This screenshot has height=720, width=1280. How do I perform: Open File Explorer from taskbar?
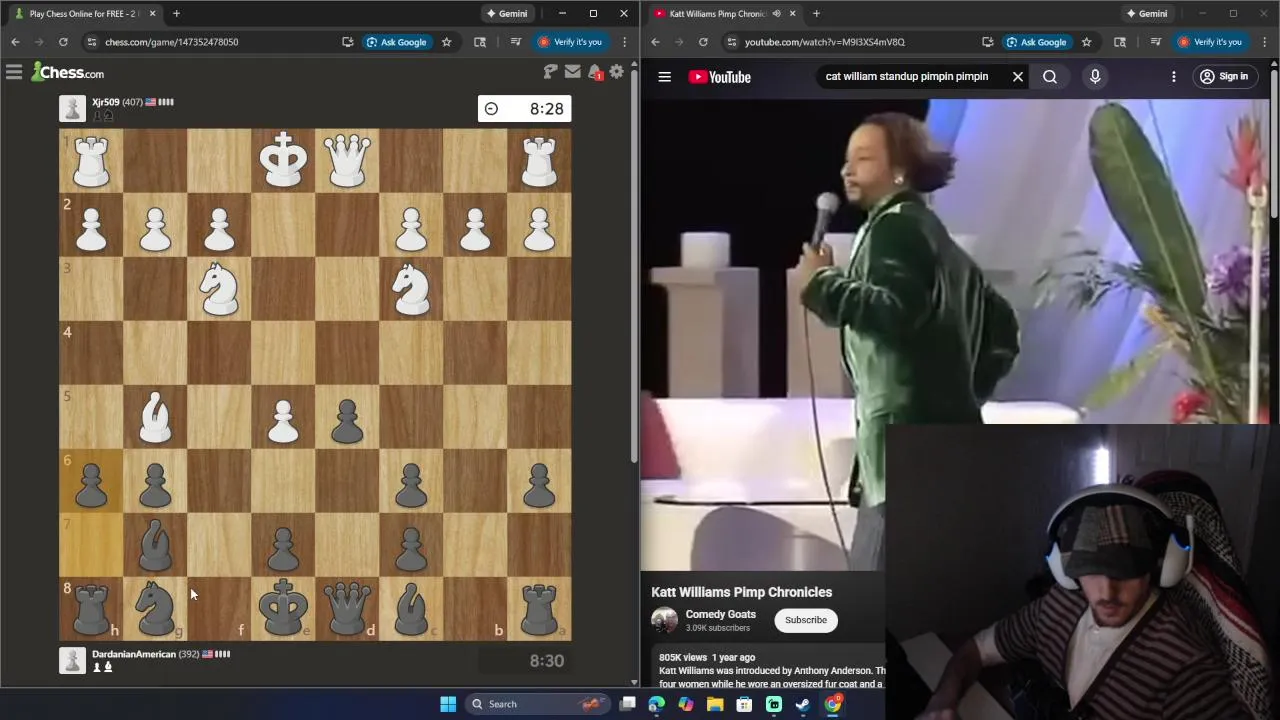715,704
